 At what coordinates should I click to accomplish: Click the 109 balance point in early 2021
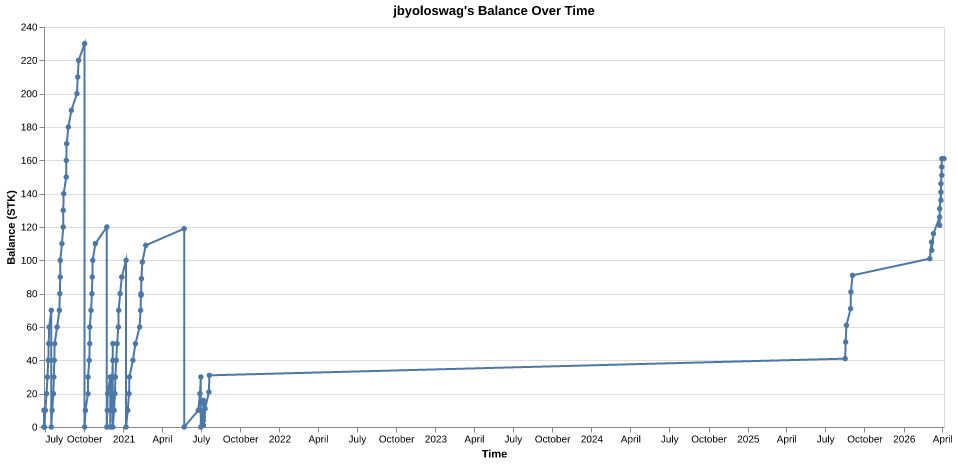coord(145,245)
